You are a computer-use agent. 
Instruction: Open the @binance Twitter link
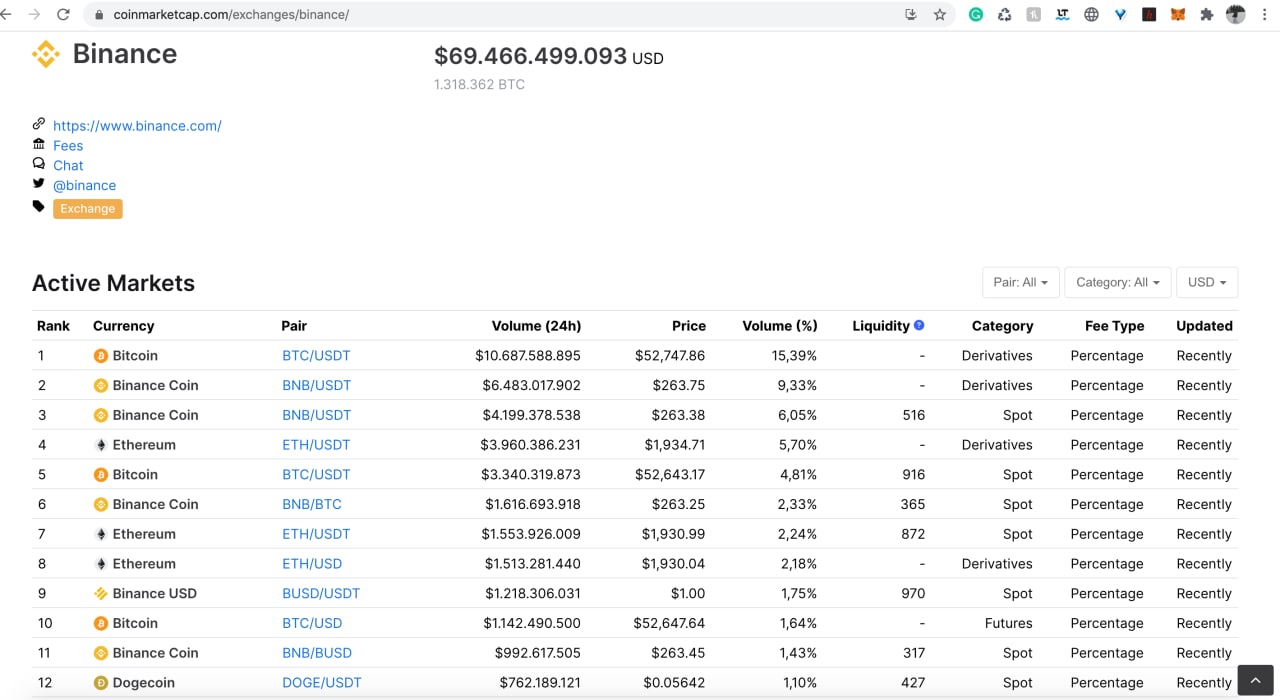(x=85, y=186)
